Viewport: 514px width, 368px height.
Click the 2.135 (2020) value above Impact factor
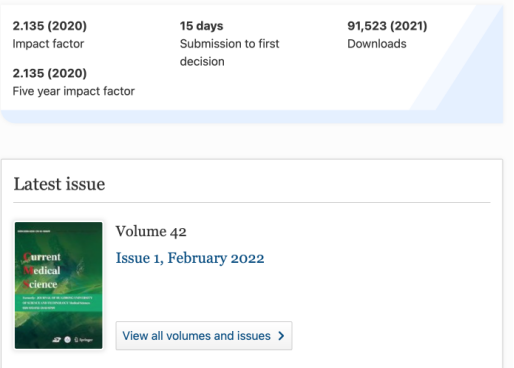[x=50, y=26]
